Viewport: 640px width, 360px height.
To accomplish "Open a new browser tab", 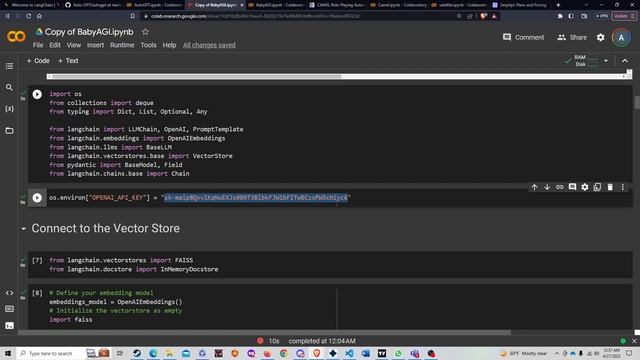I will (x=558, y=5).
